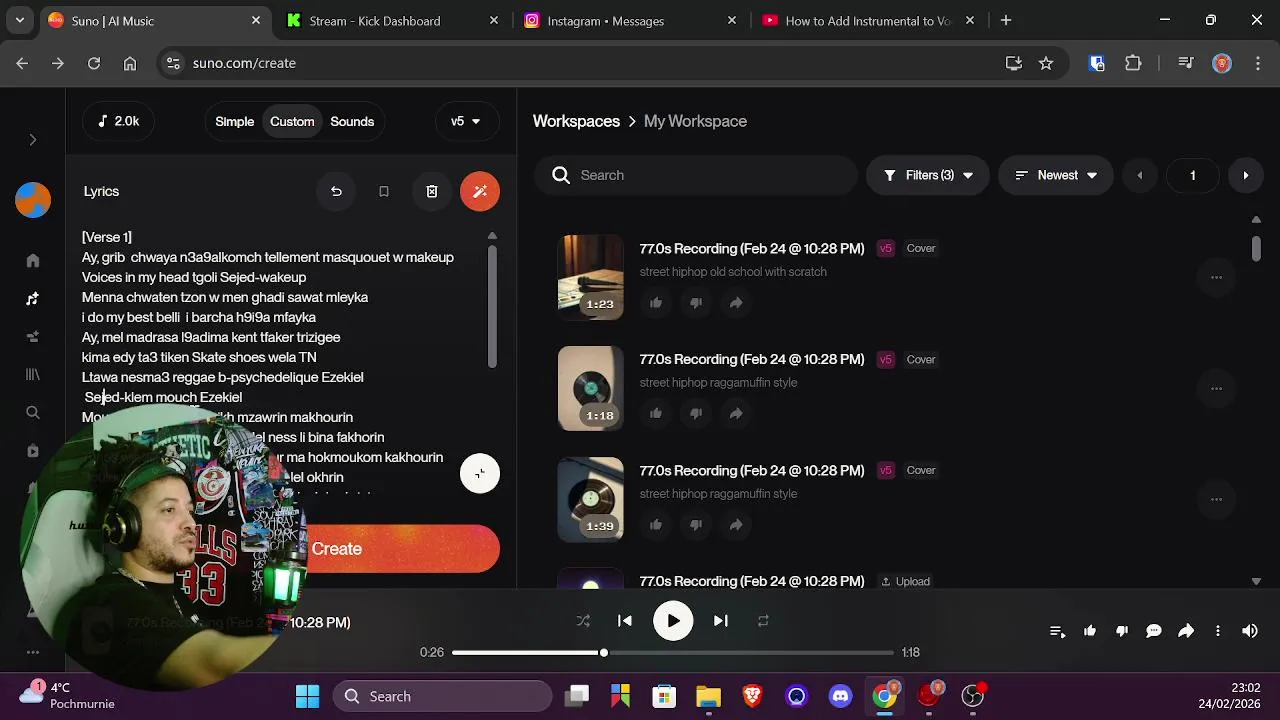Collapse the lyrics box with the white round button
Viewport: 1280px width, 720px height.
(480, 473)
